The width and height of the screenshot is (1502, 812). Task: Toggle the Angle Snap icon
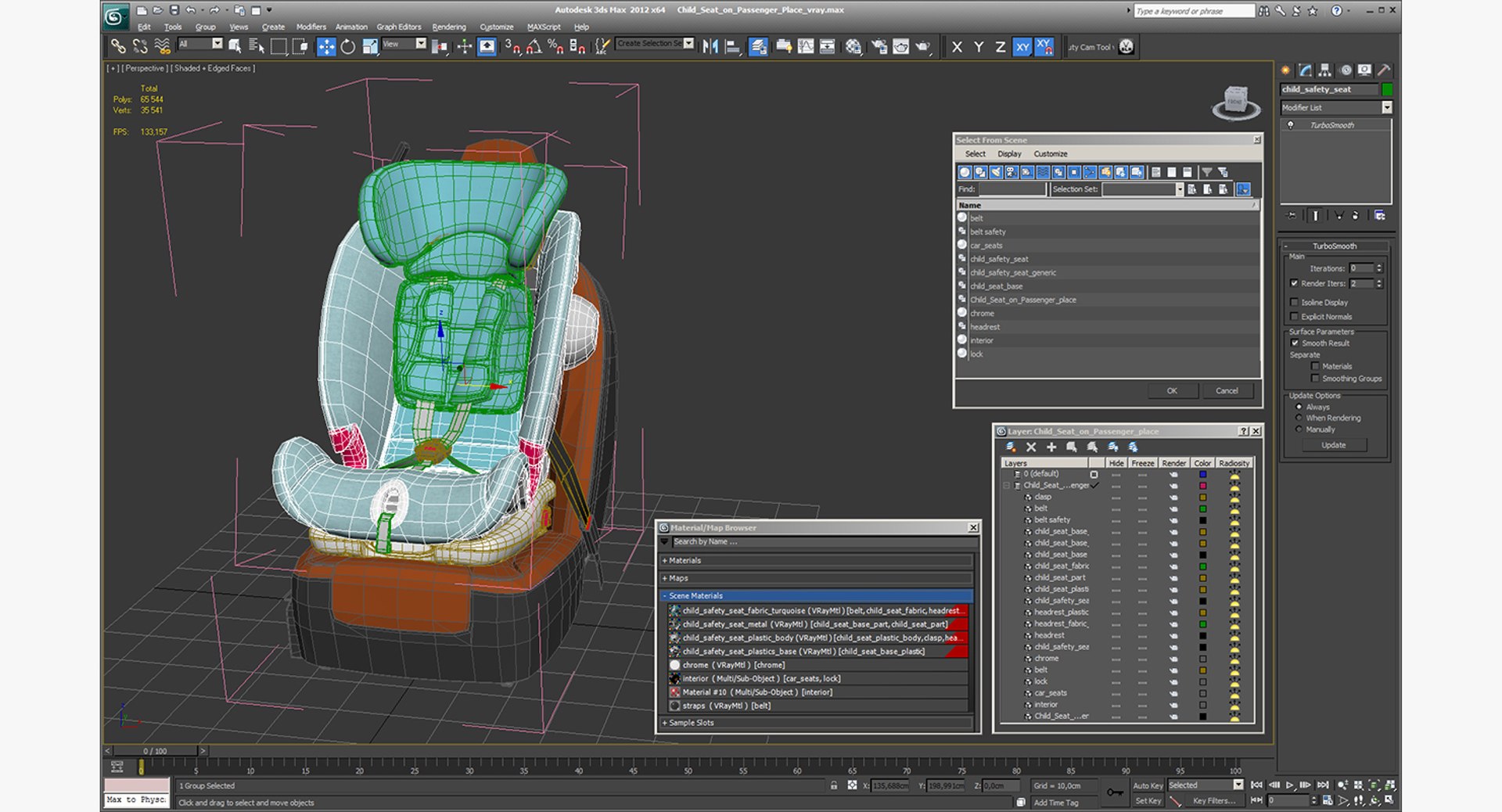coord(534,47)
